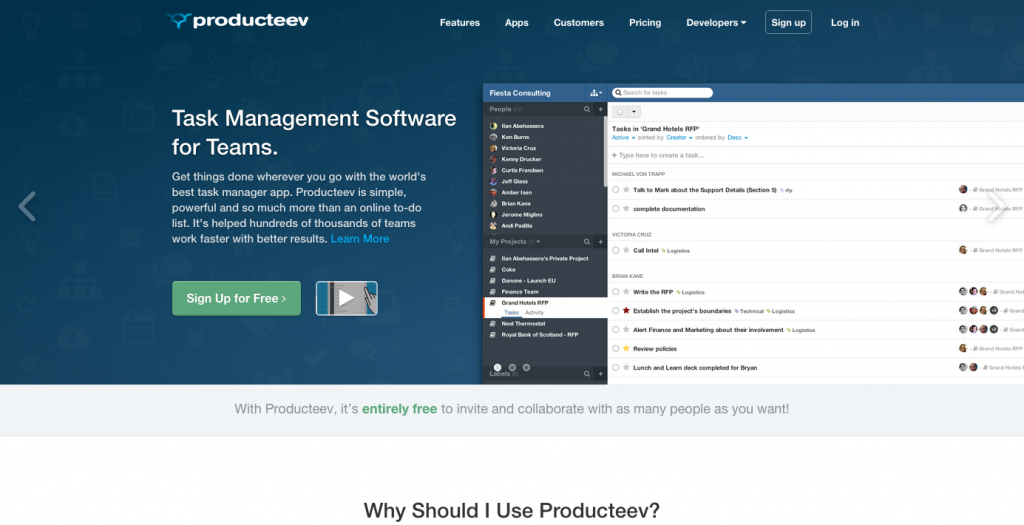
Task: Click the green Sign Up for Free button
Action: (236, 298)
